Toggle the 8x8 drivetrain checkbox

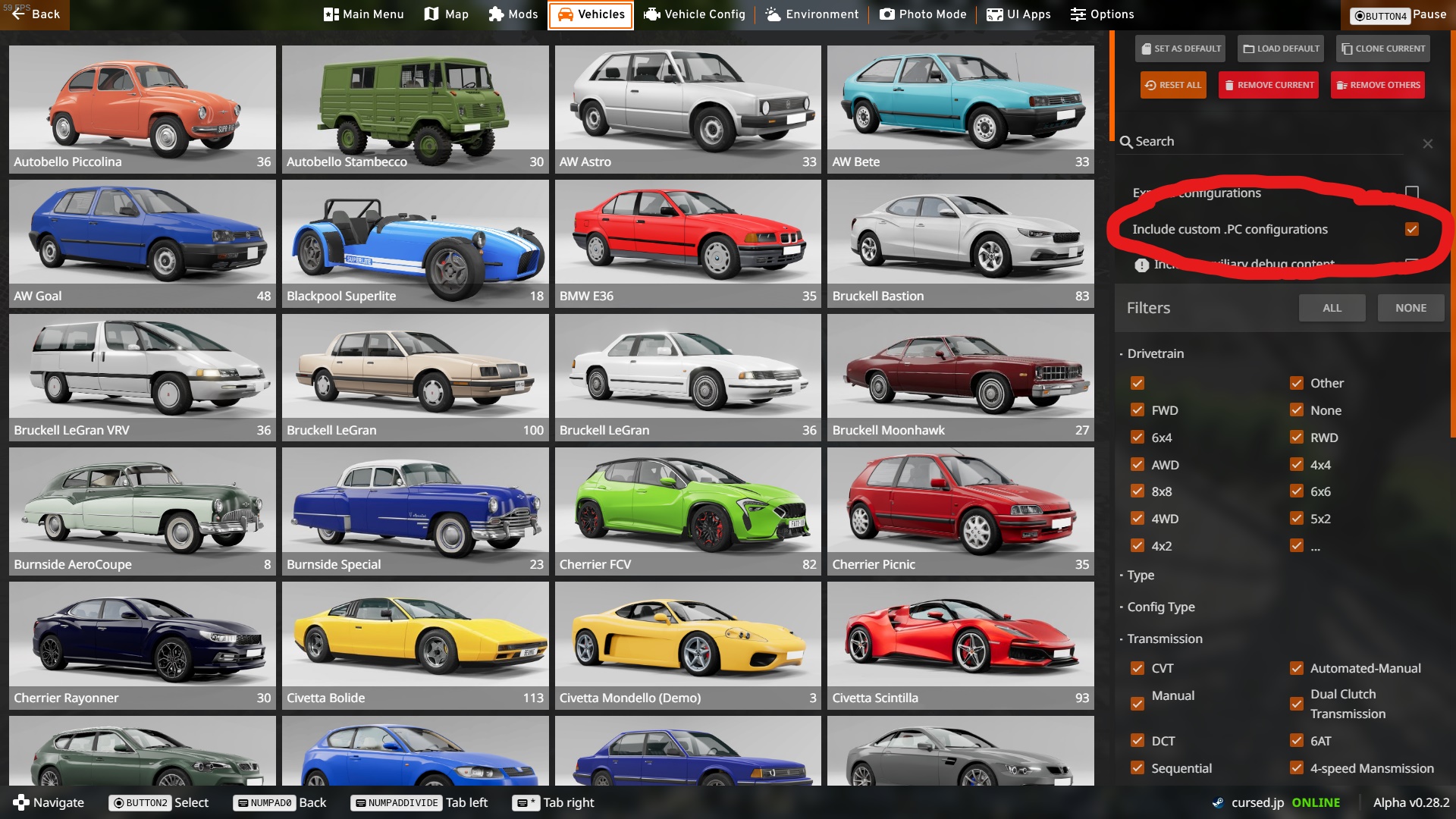[1137, 491]
